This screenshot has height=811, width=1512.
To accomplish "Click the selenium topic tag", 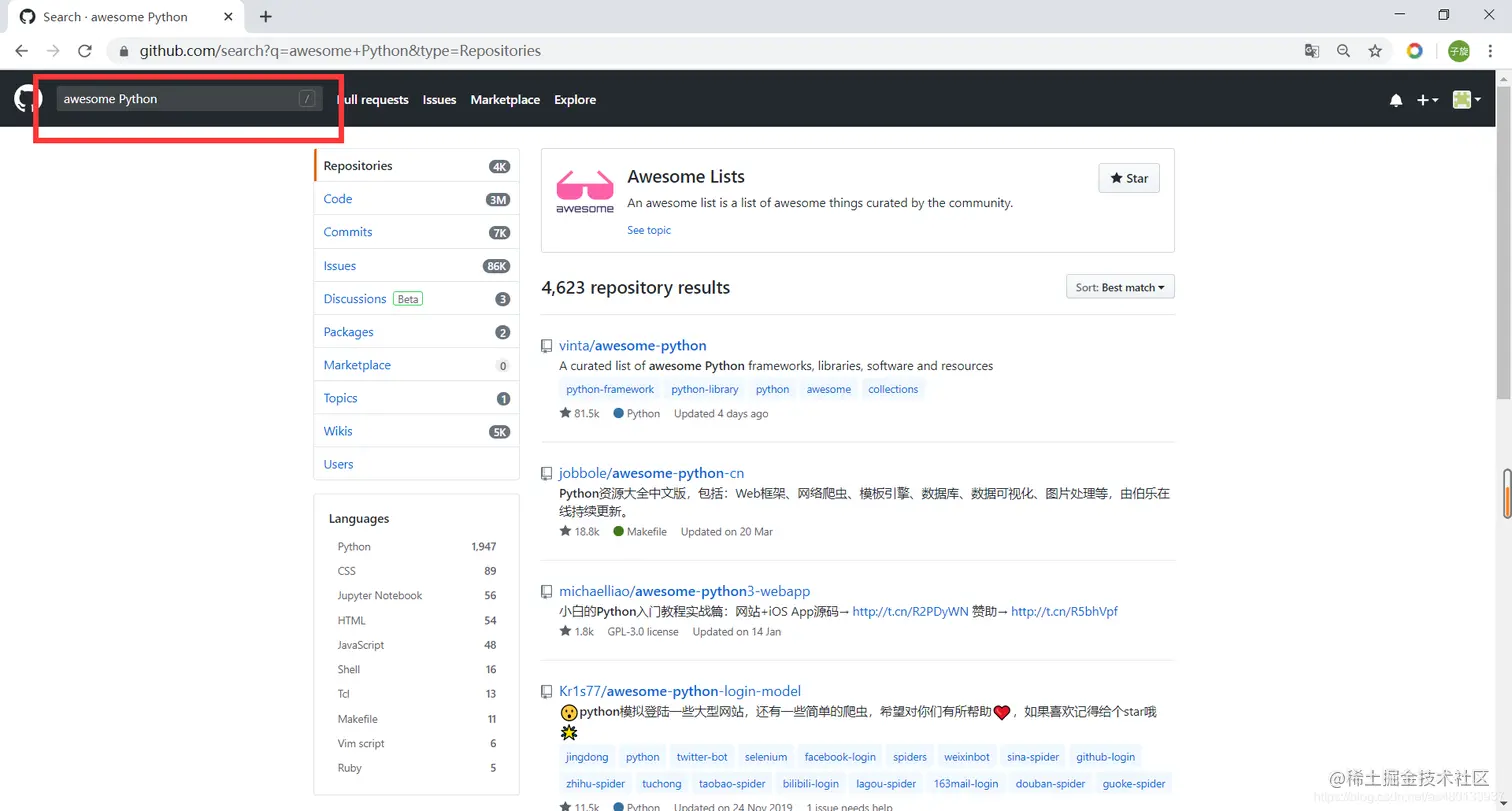I will point(766,758).
